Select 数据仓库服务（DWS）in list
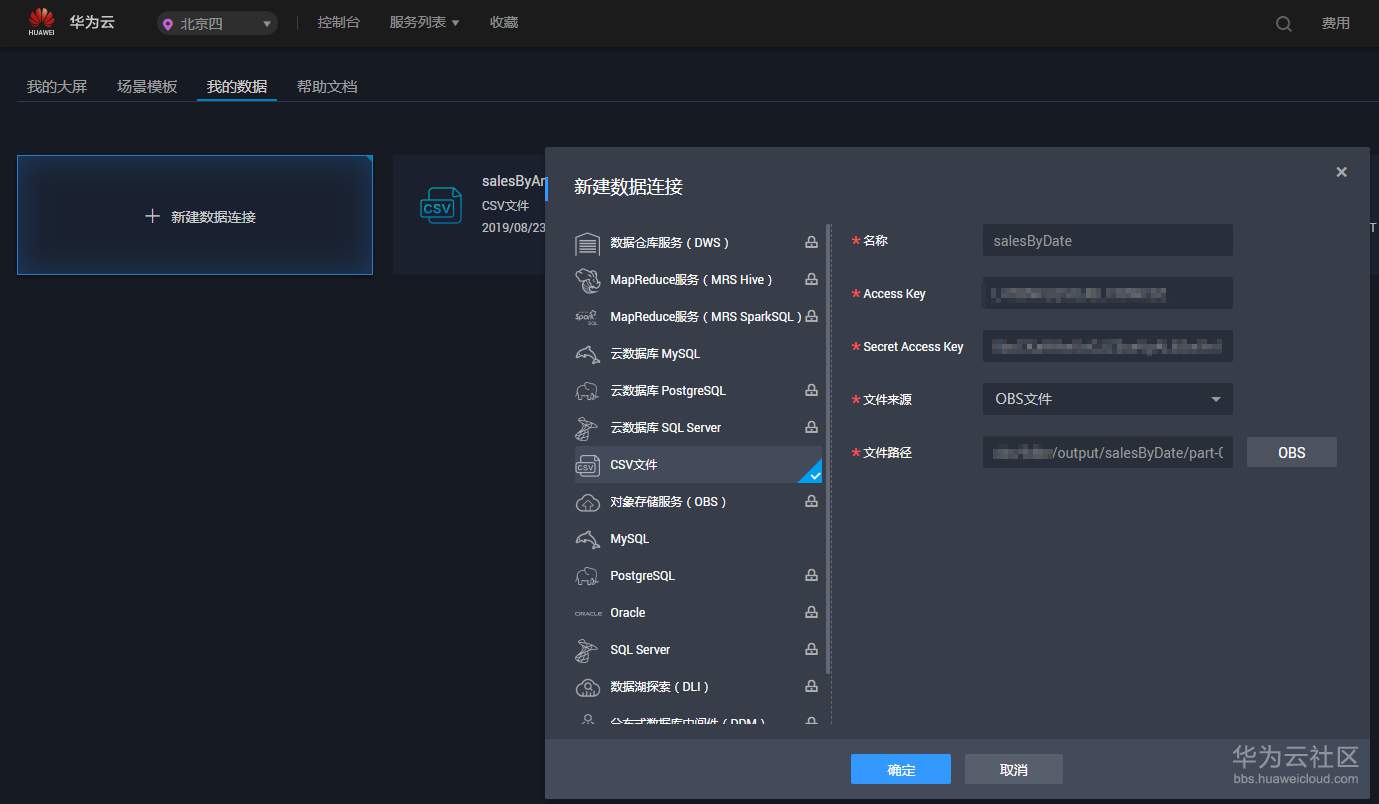1379x804 pixels. pos(698,243)
